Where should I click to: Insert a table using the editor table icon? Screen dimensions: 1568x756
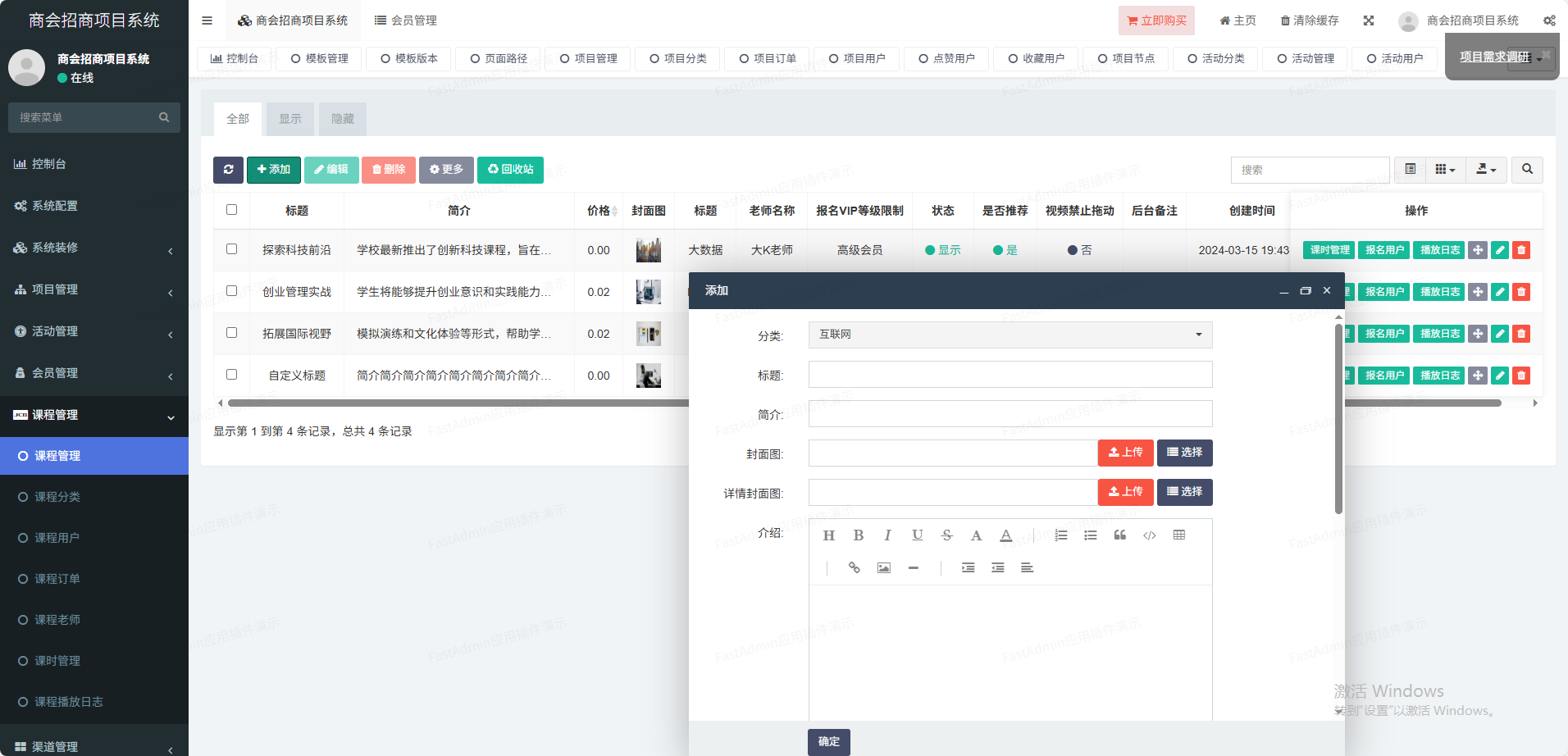click(x=1178, y=535)
